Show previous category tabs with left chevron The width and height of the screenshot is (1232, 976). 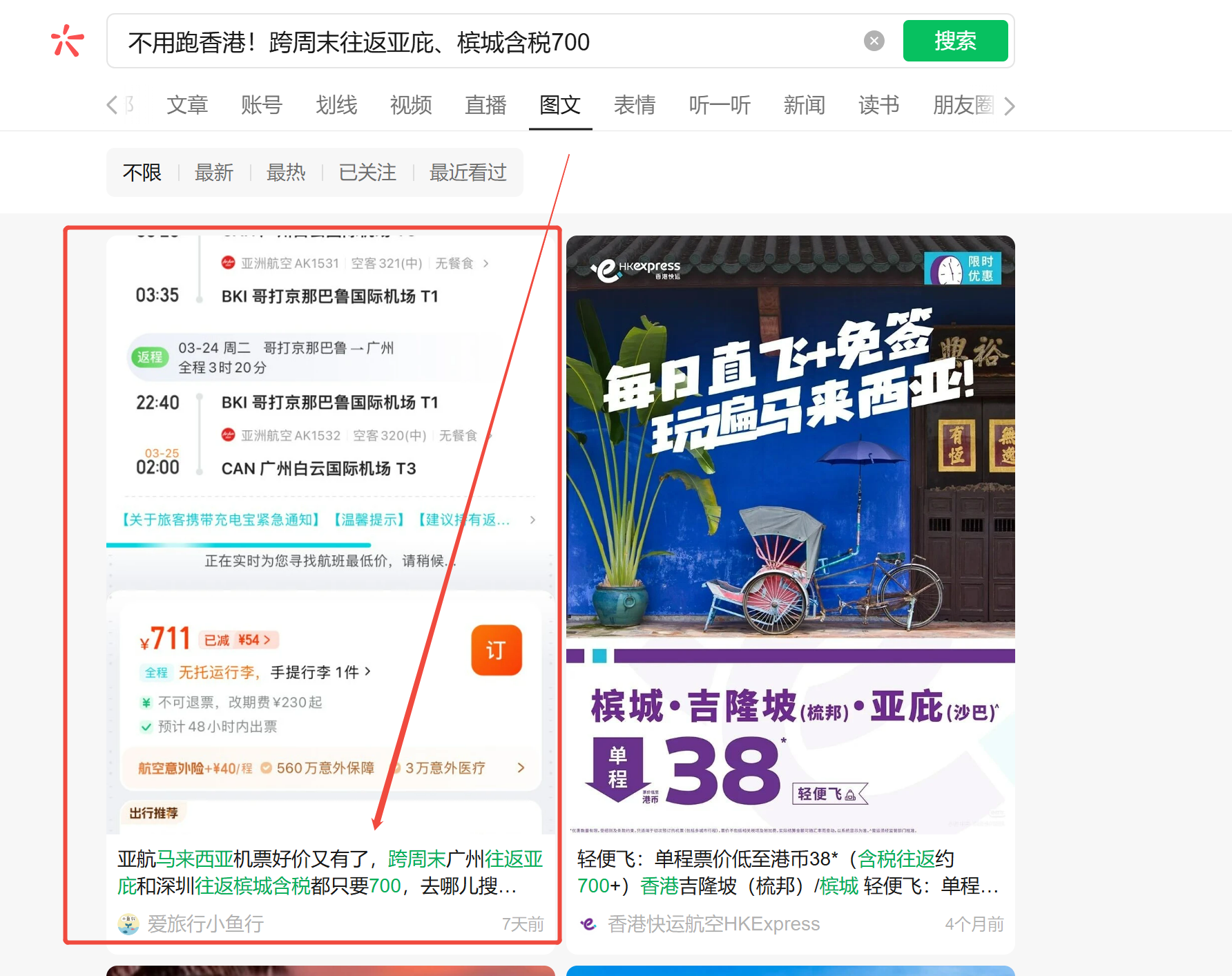click(x=113, y=106)
